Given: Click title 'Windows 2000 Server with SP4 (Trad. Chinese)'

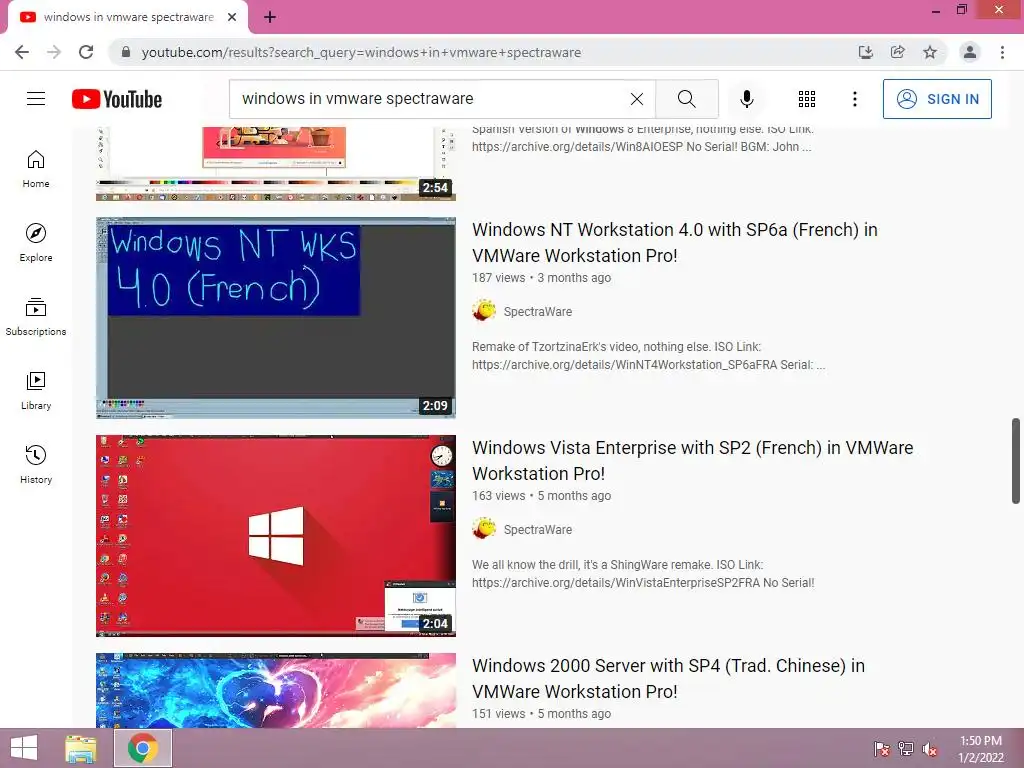Looking at the screenshot, I should [x=668, y=679].
